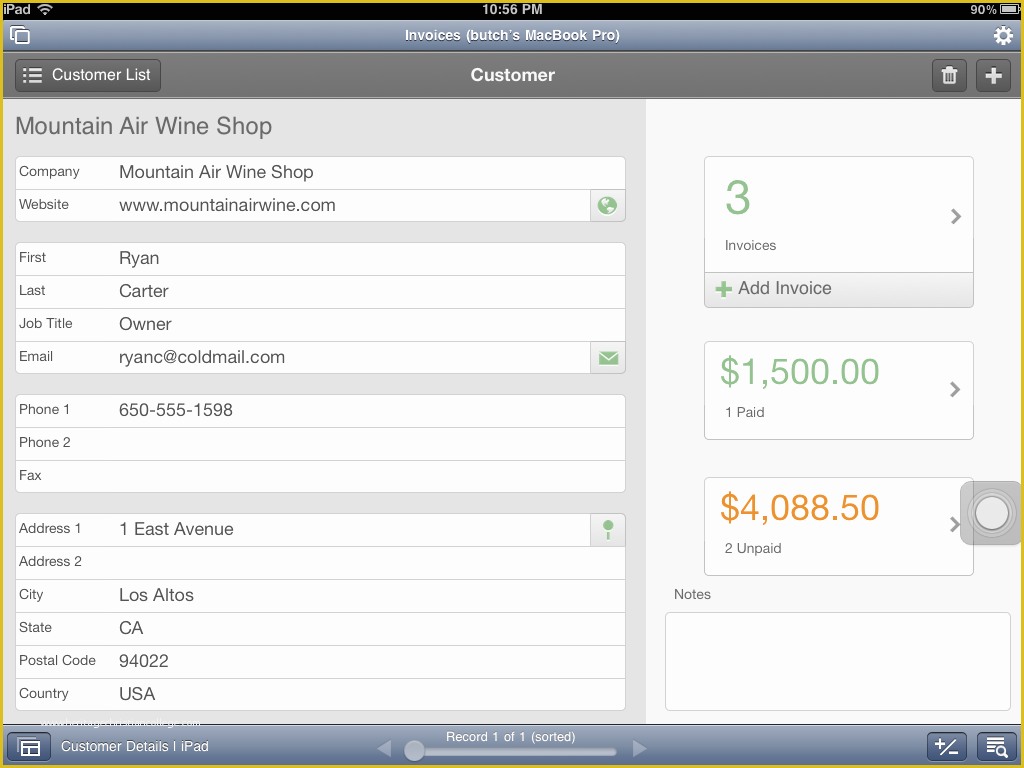Open the $1,500.00 Paid card chevron
1024x768 pixels.
click(955, 390)
